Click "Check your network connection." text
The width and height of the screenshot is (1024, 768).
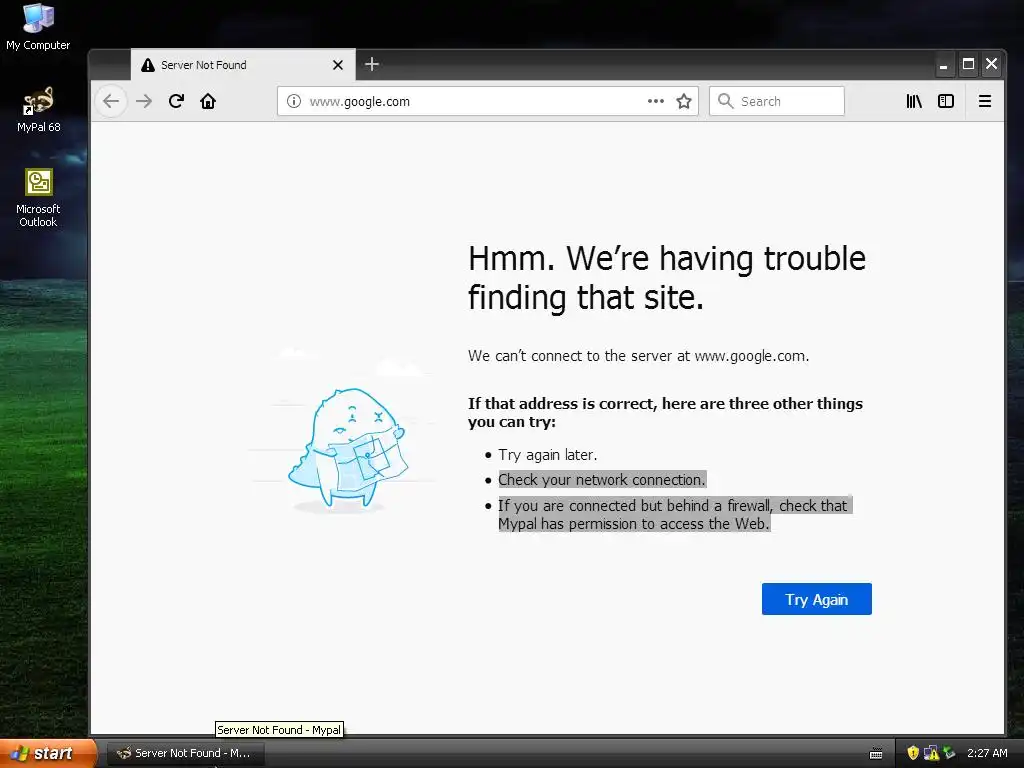pos(601,480)
